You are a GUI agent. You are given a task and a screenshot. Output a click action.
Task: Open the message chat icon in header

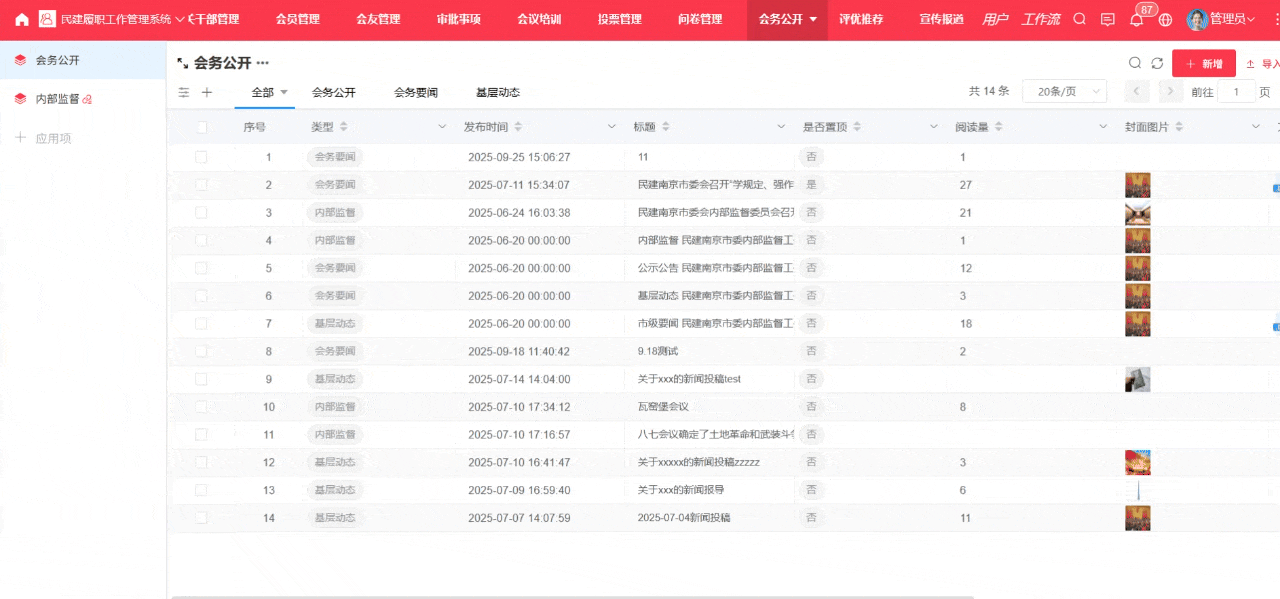(x=1107, y=20)
